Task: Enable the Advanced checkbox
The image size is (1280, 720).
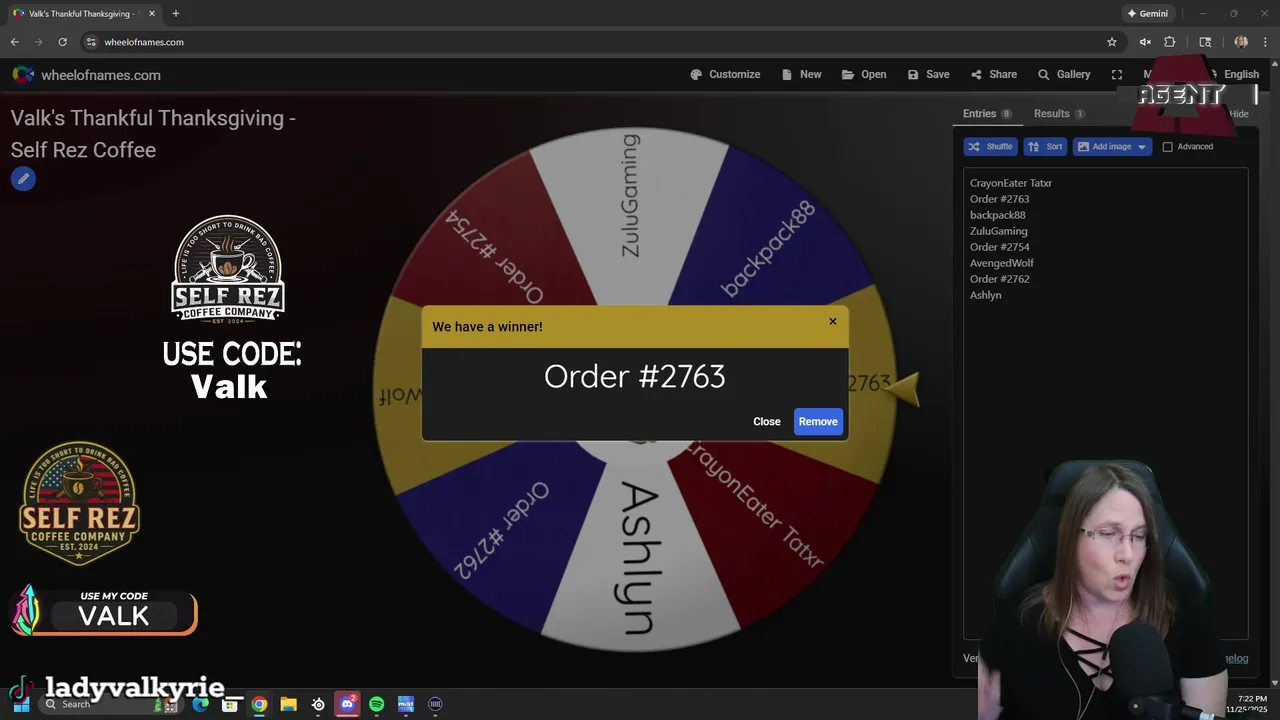Action: coord(1167,147)
